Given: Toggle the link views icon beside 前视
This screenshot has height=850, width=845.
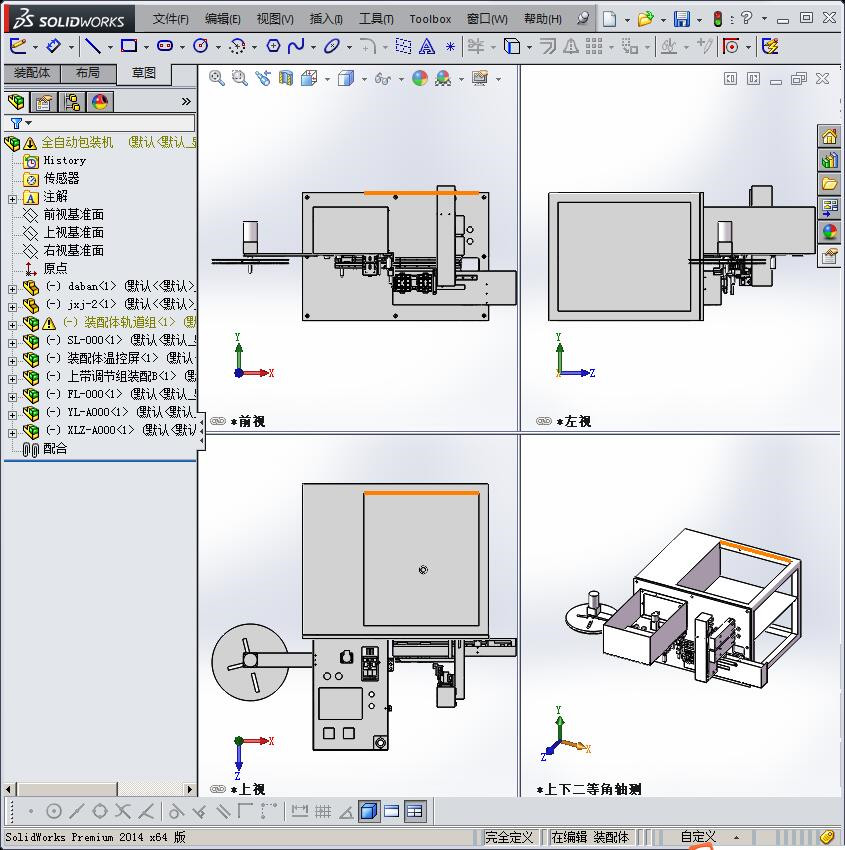Looking at the screenshot, I should pyautogui.click(x=218, y=421).
